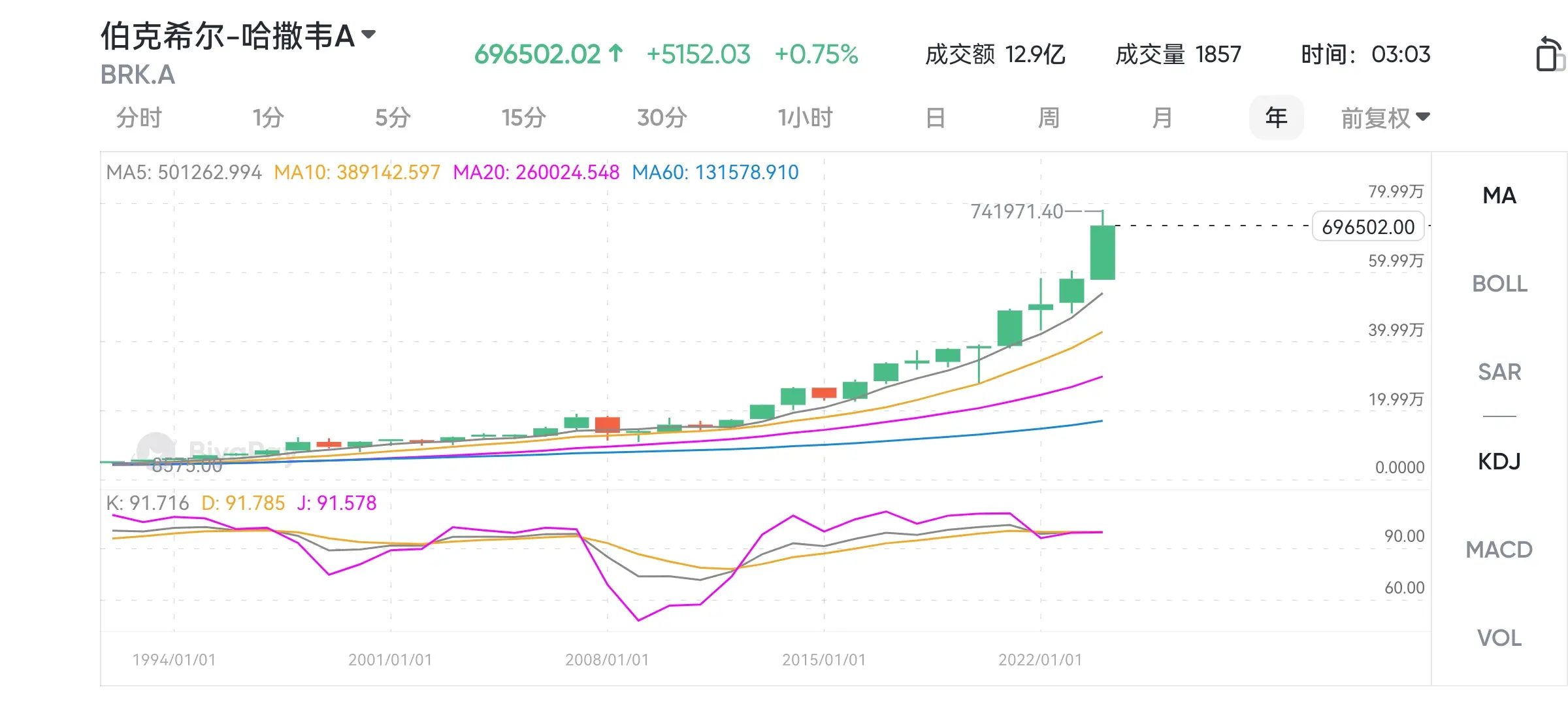Click the D: 91.785 indicator value
The height and width of the screenshot is (706, 1568).
[x=243, y=503]
